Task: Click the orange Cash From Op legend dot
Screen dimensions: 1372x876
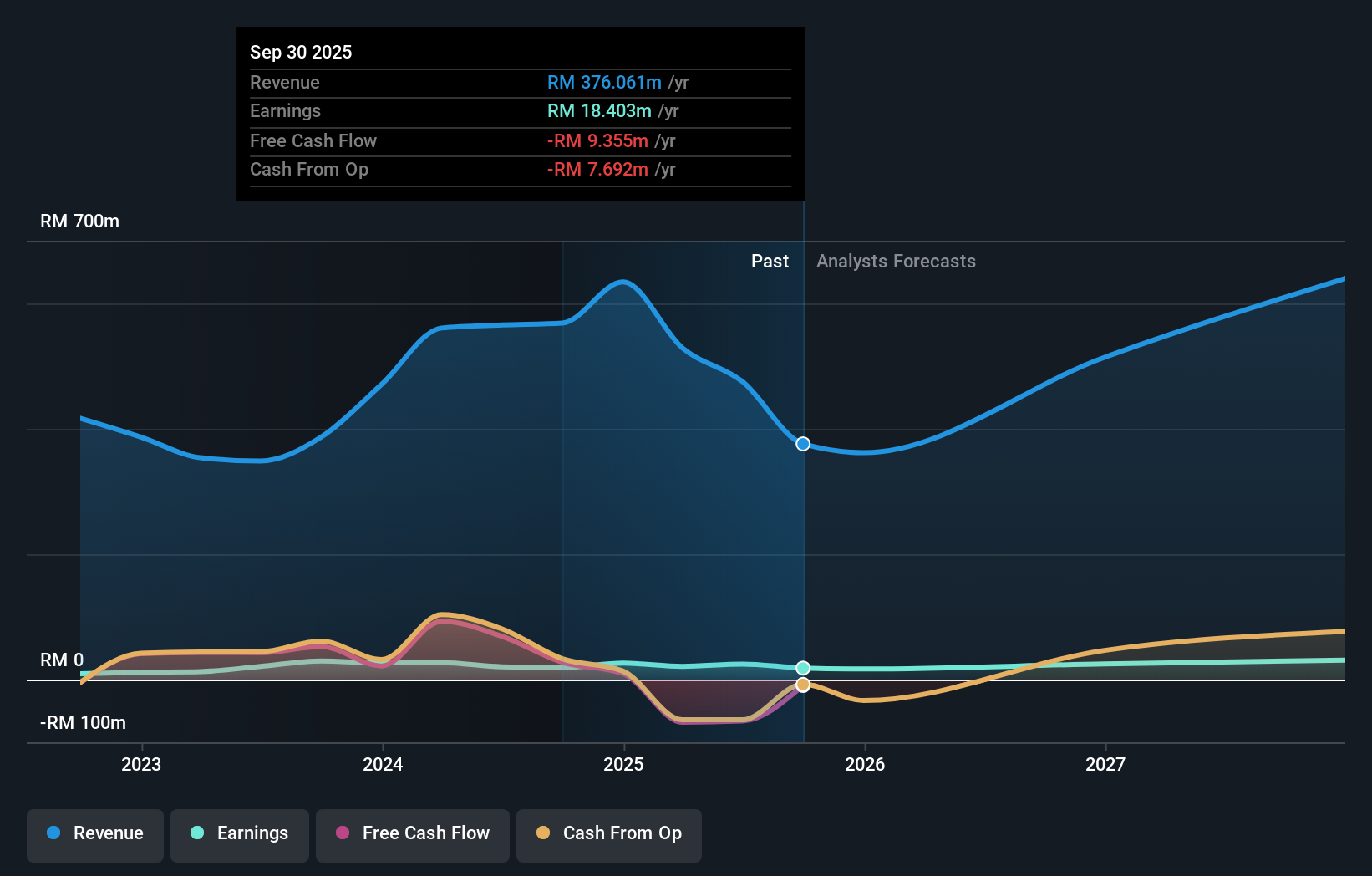Action: tap(543, 833)
